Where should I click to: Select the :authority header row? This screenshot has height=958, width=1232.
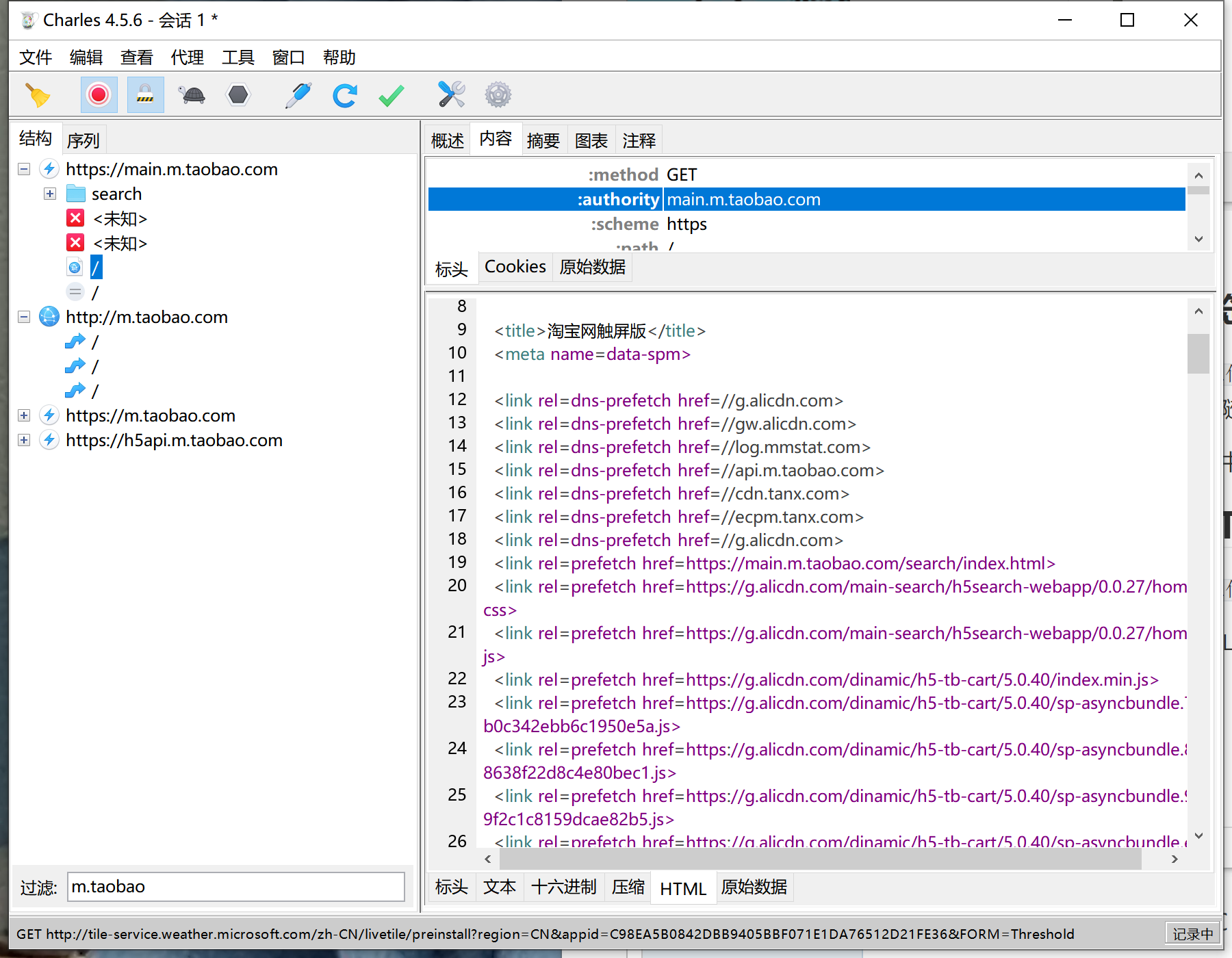coord(806,199)
